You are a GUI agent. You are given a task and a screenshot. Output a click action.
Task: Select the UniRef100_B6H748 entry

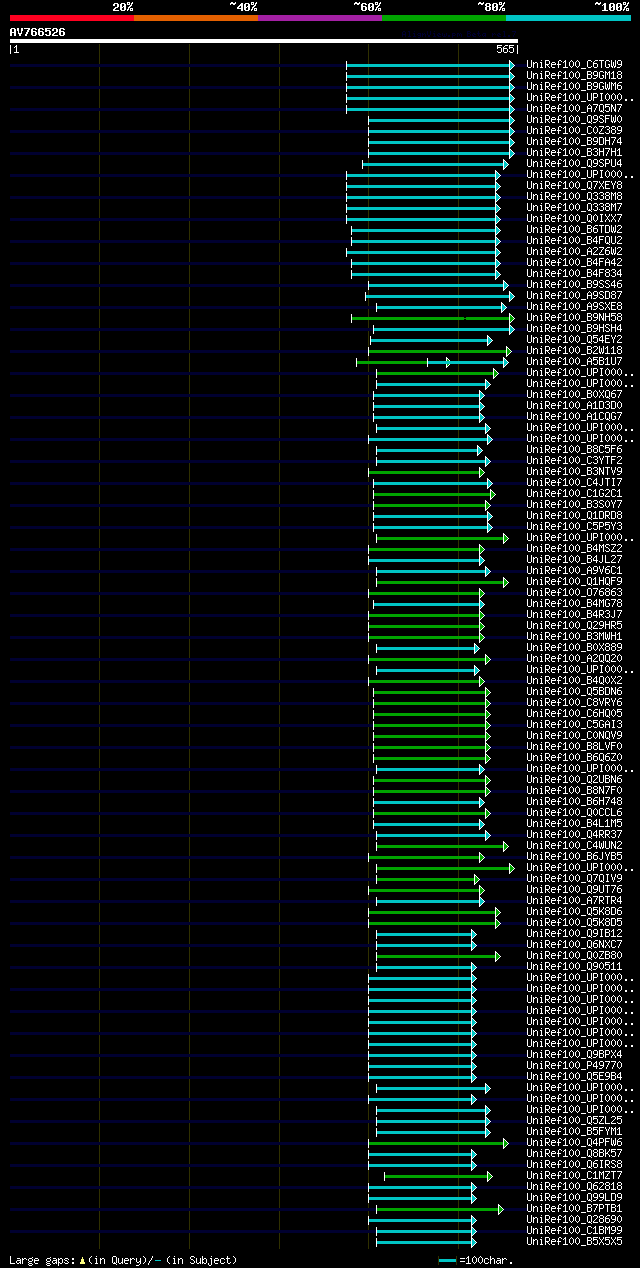pos(574,801)
